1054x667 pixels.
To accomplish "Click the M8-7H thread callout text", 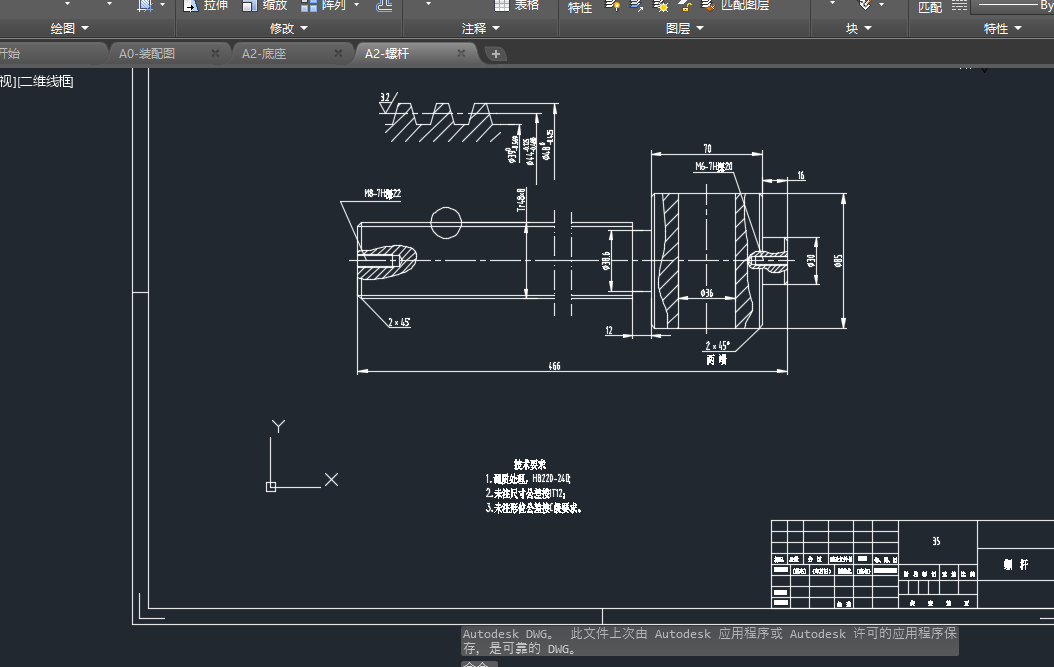I will (x=382, y=194).
